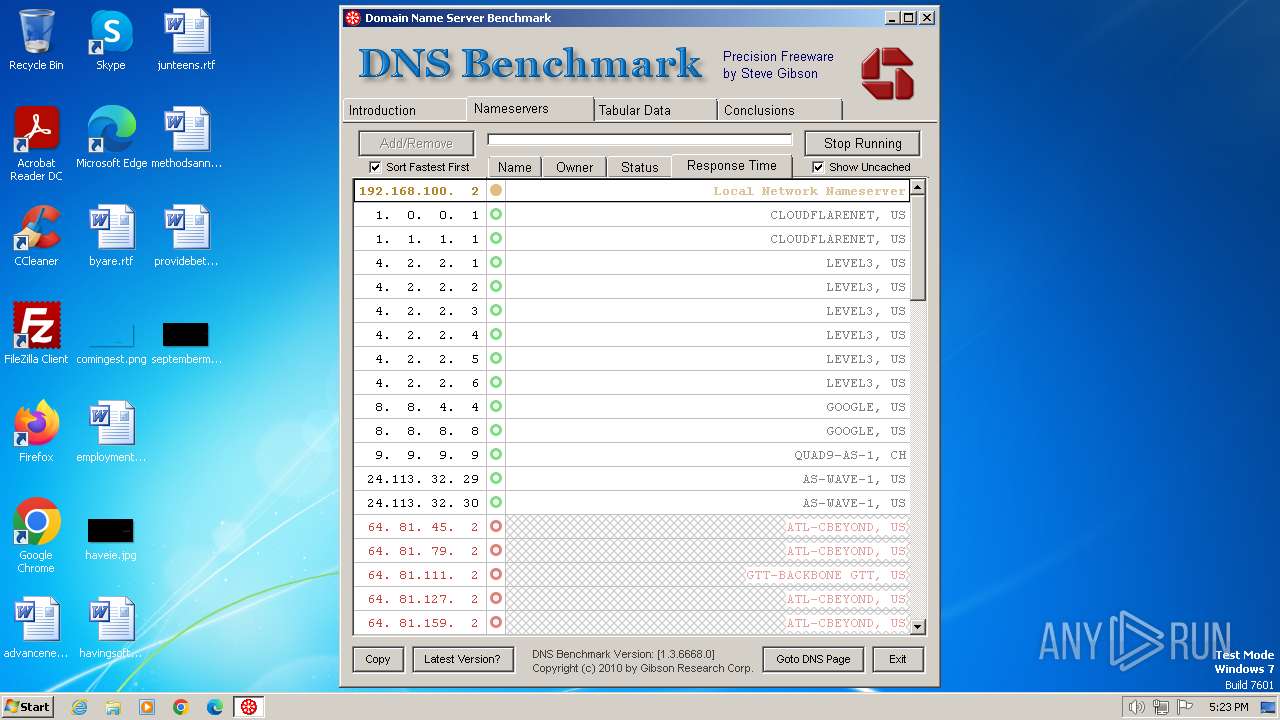Toggle Show Uncached checkbox
The width and height of the screenshot is (1280, 720).
coord(818,167)
